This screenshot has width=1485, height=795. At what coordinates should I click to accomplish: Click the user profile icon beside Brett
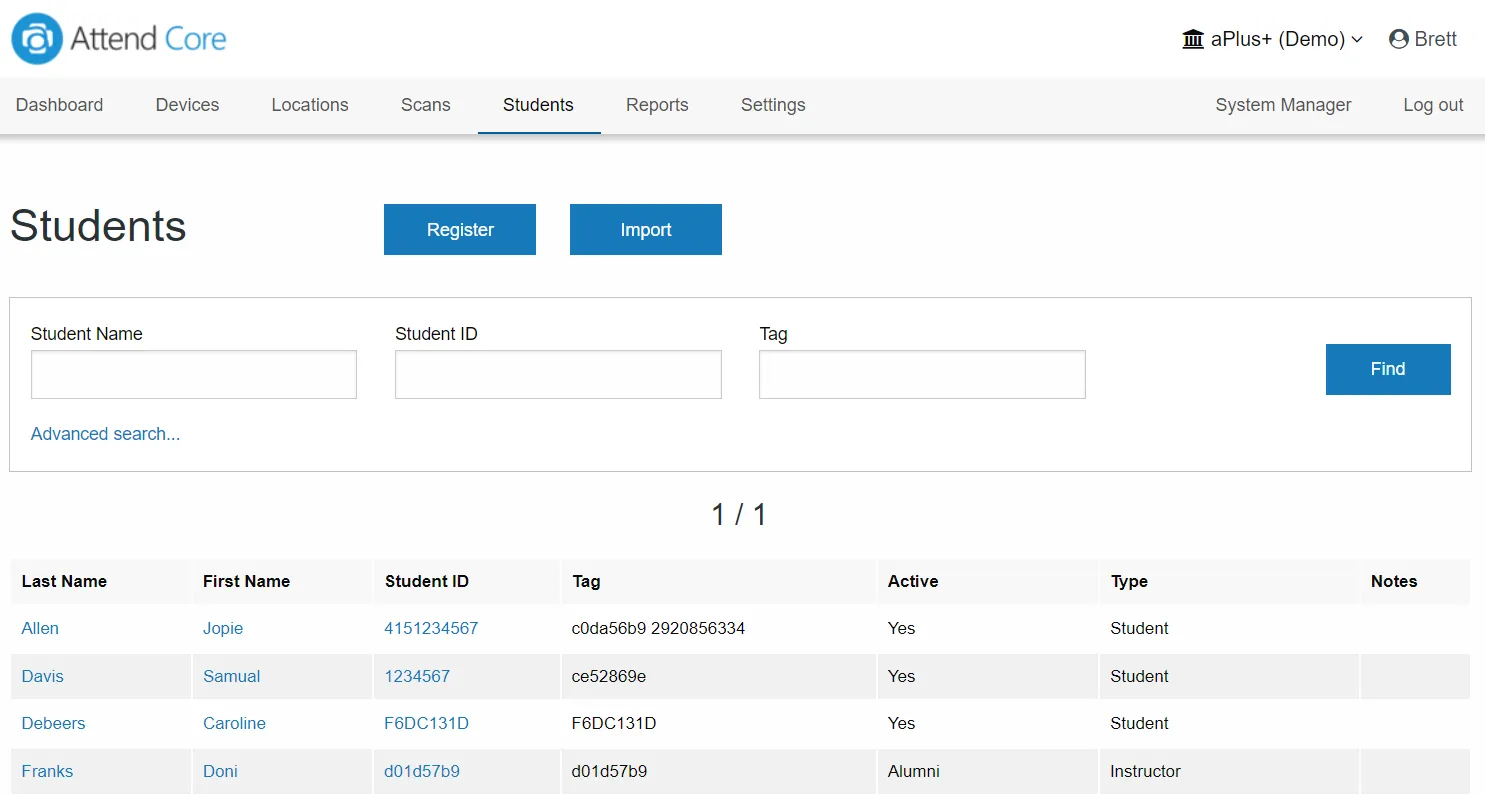(x=1399, y=39)
